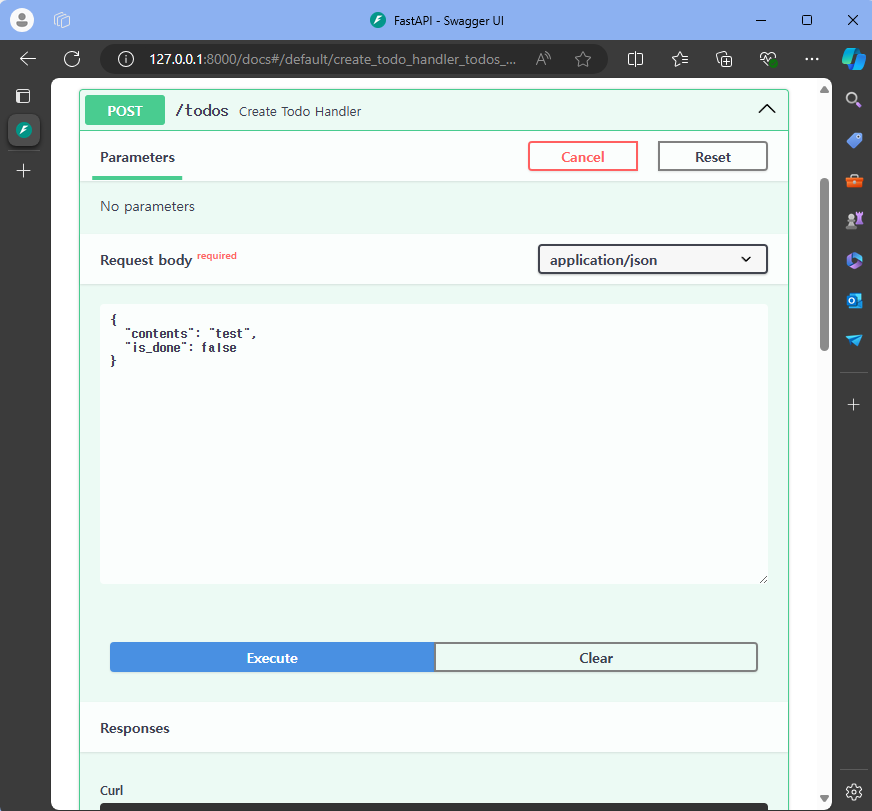Open the Workspaces icon in title bar
Viewport: 872px width, 811px height.
pyautogui.click(x=62, y=21)
